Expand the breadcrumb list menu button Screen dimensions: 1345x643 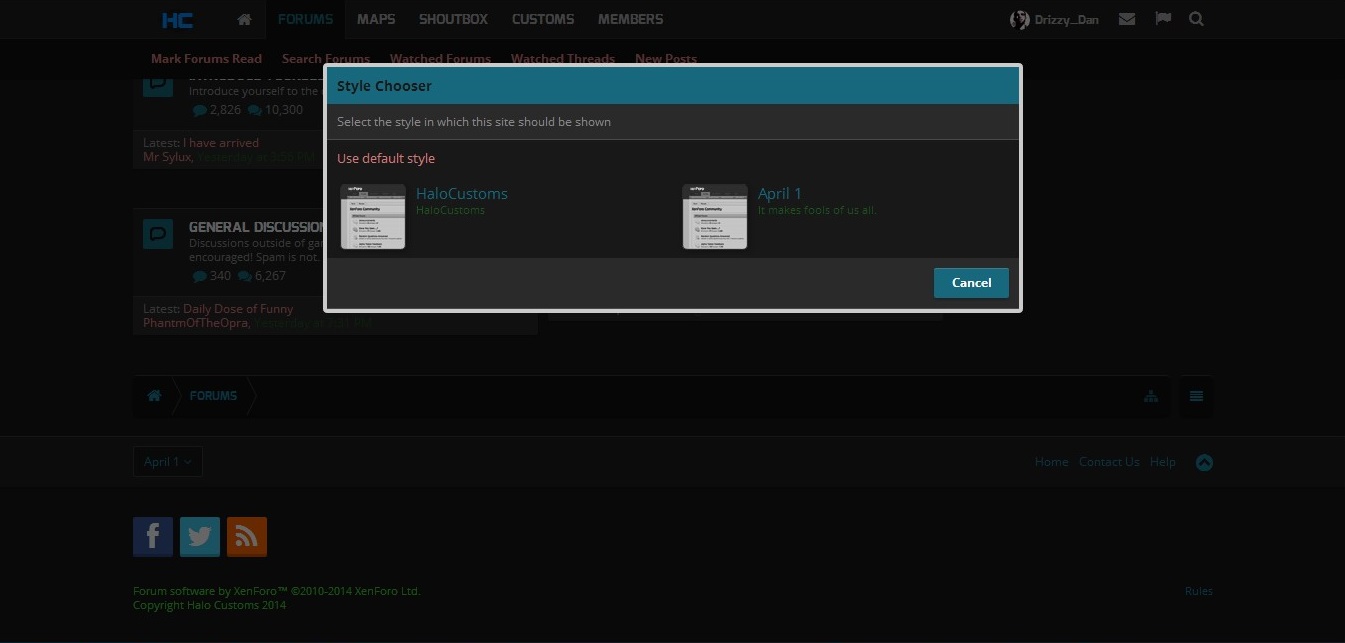[1196, 396]
